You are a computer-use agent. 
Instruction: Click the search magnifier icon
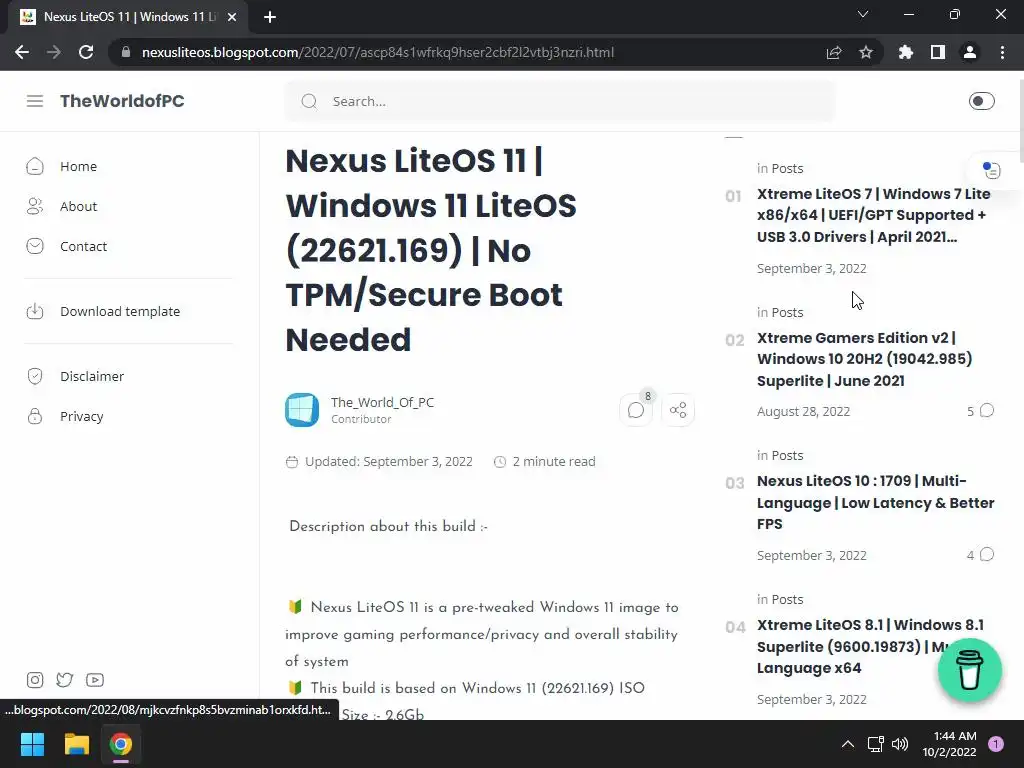[x=310, y=101]
